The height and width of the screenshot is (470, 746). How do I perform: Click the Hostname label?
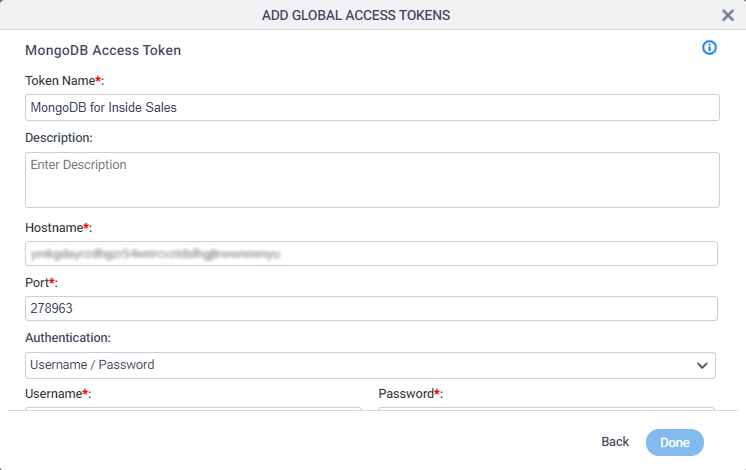point(59,228)
